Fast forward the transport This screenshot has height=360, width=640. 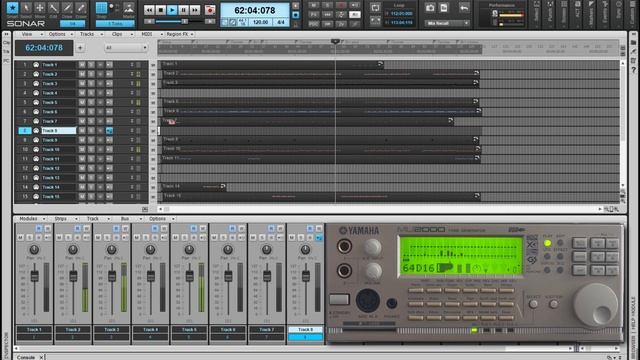coord(195,10)
